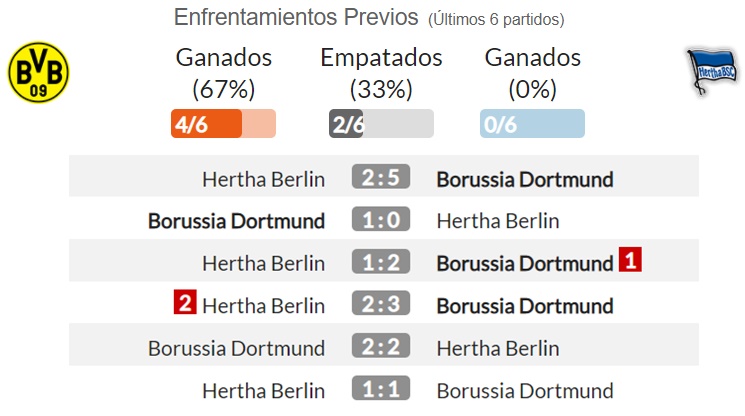
Task: Click bold Borussia Dortmund in 1:0 row
Action: coord(237,221)
